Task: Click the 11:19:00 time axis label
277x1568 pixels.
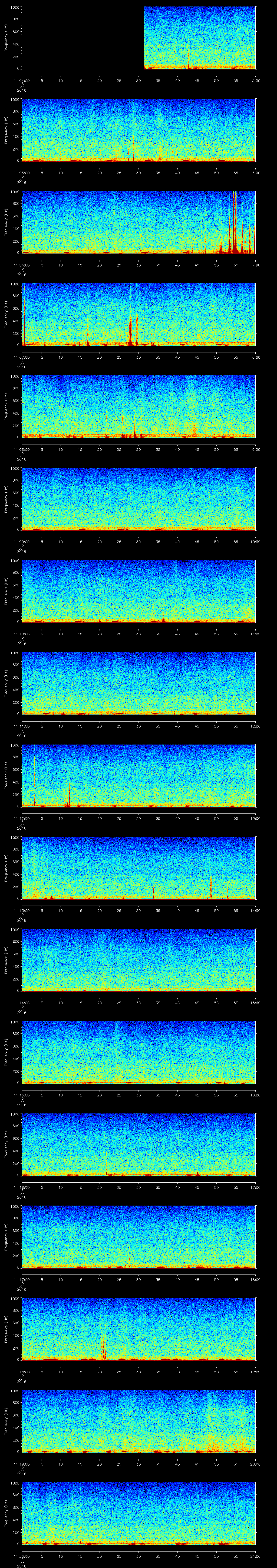Action: [x=22, y=1464]
